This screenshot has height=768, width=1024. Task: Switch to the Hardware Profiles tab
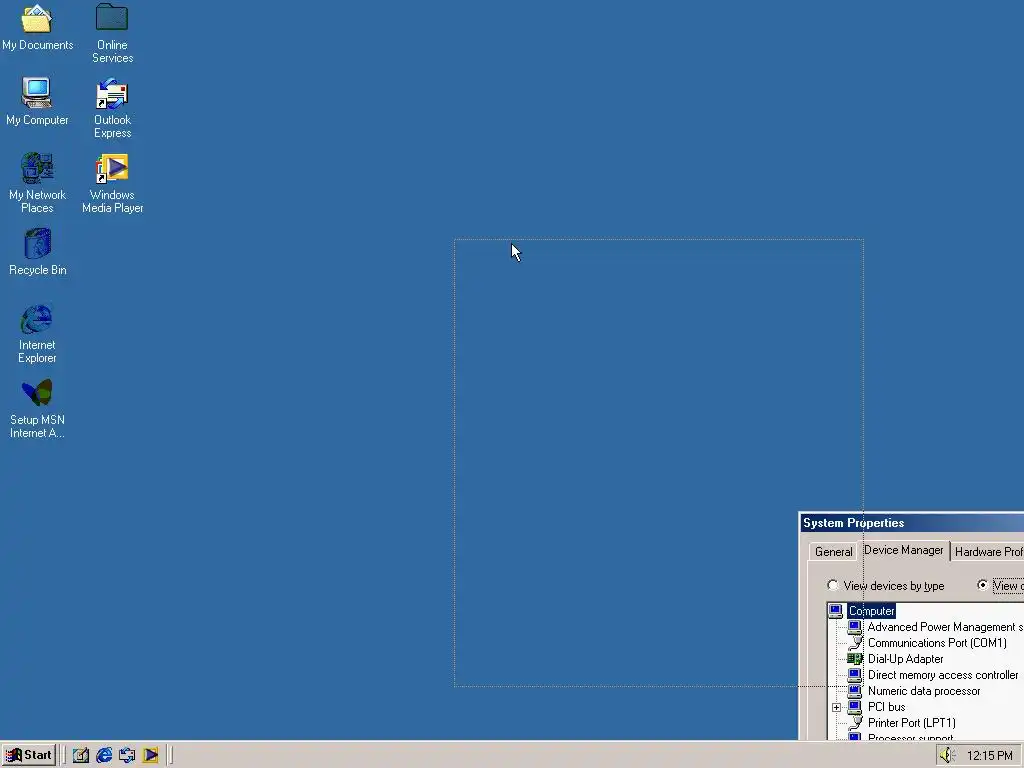click(x=987, y=552)
